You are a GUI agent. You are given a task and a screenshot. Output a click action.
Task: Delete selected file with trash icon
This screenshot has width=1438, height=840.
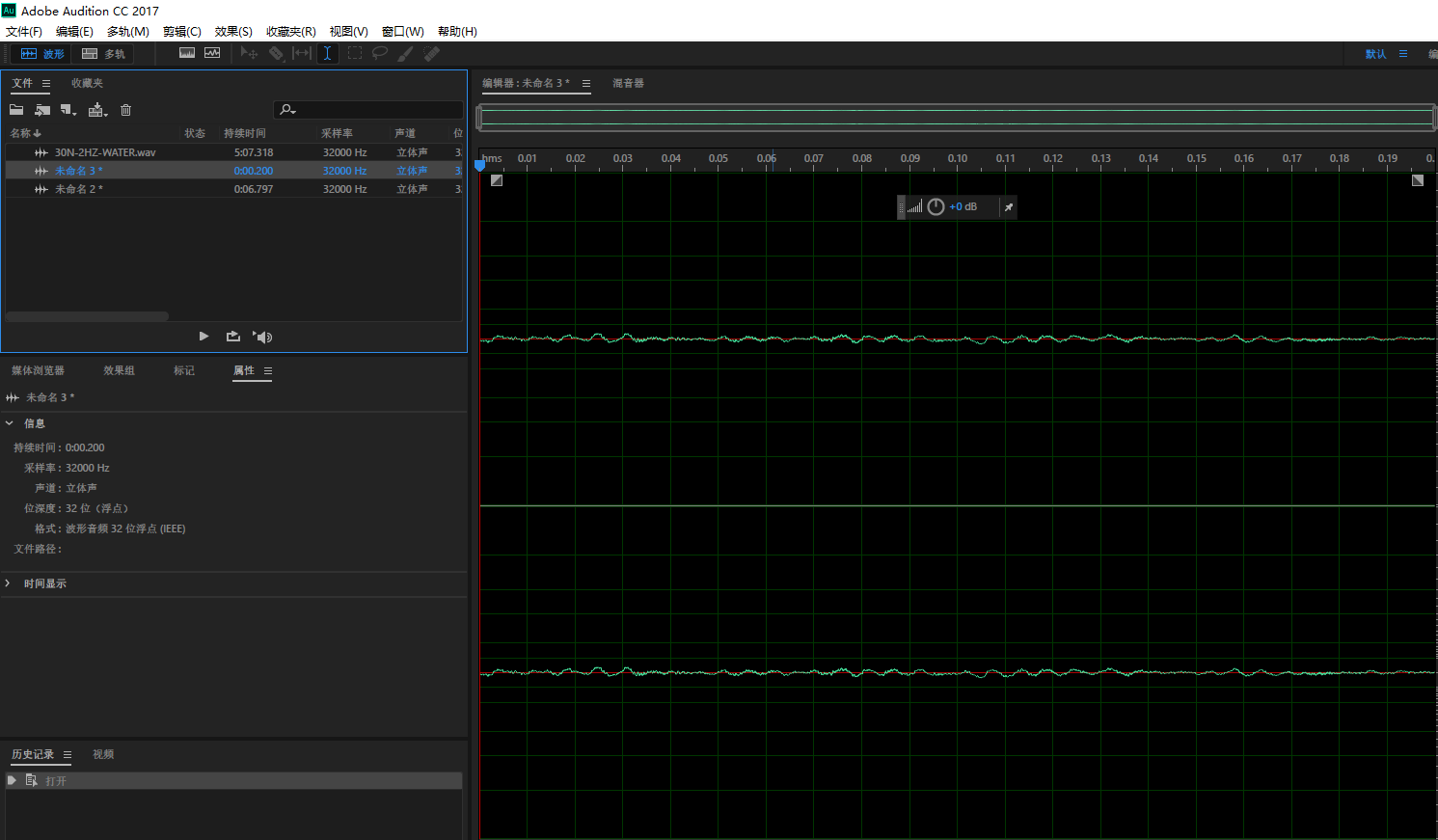[125, 110]
